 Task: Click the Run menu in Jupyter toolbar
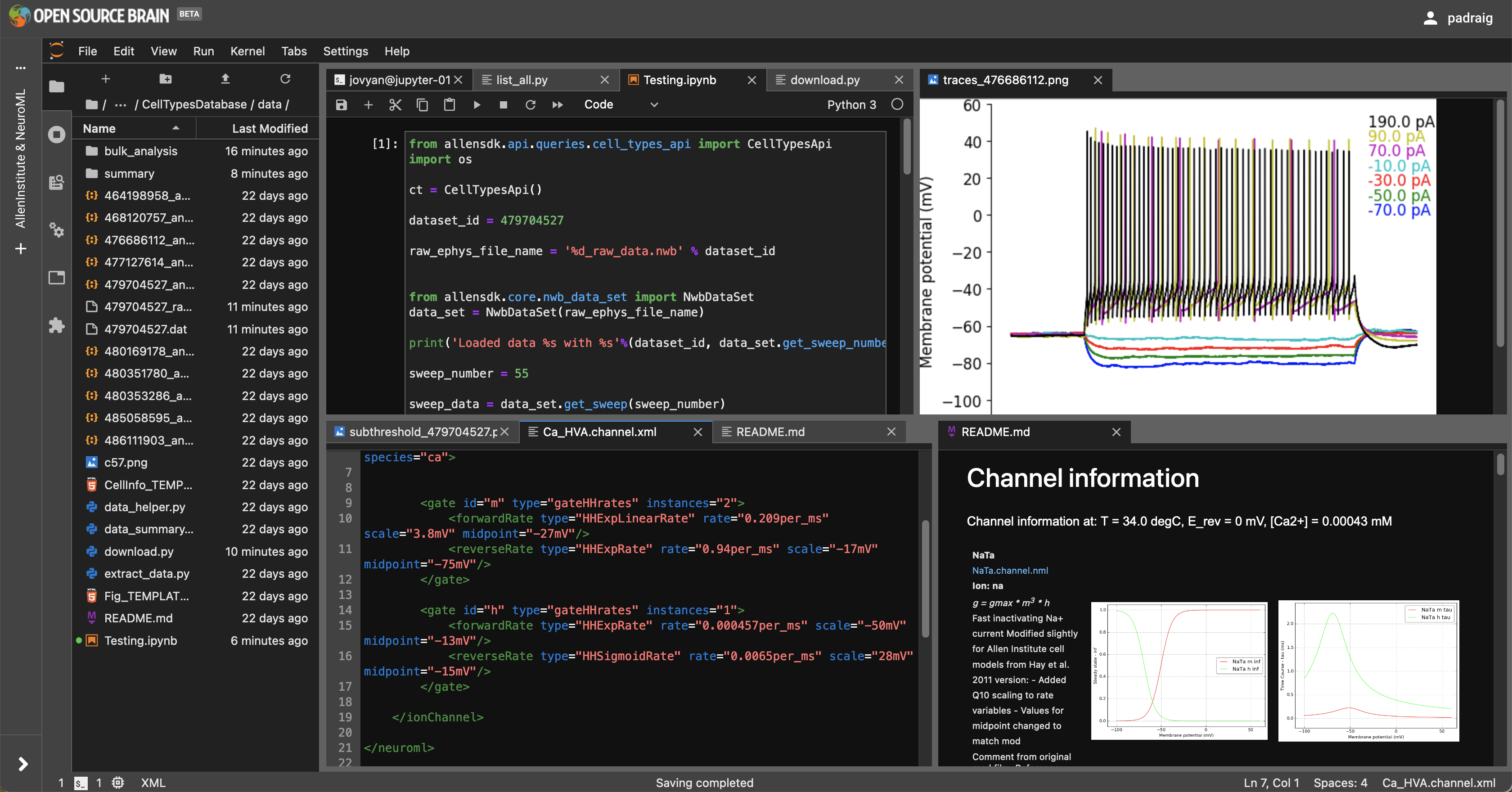point(202,50)
